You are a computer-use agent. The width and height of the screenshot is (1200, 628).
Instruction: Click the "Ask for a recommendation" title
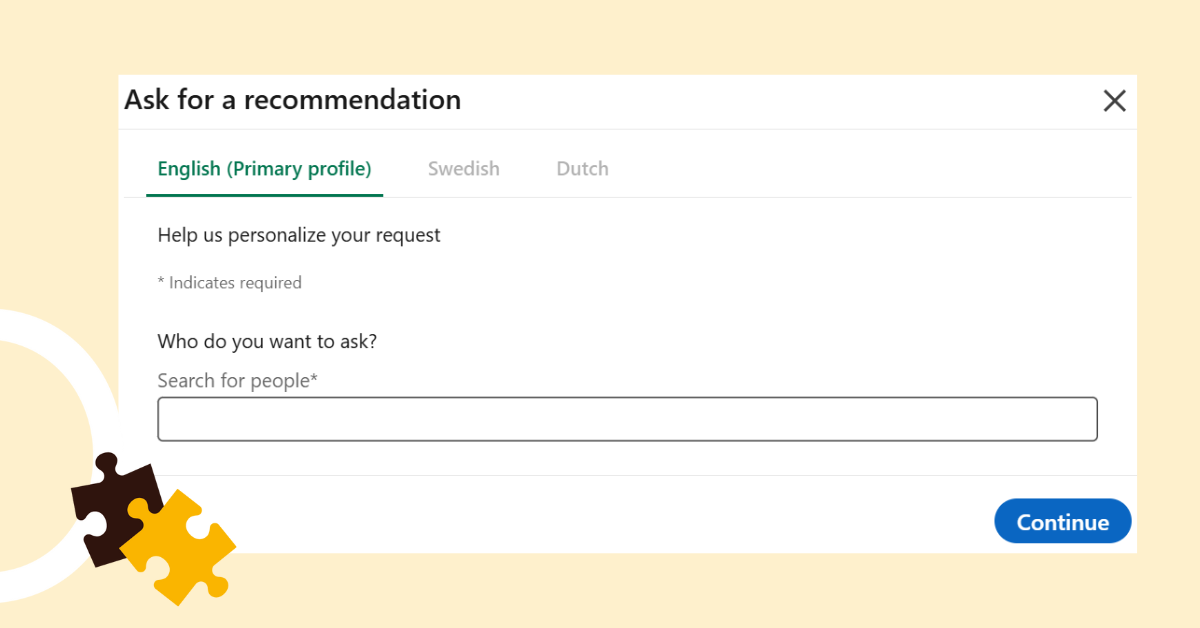[292, 100]
